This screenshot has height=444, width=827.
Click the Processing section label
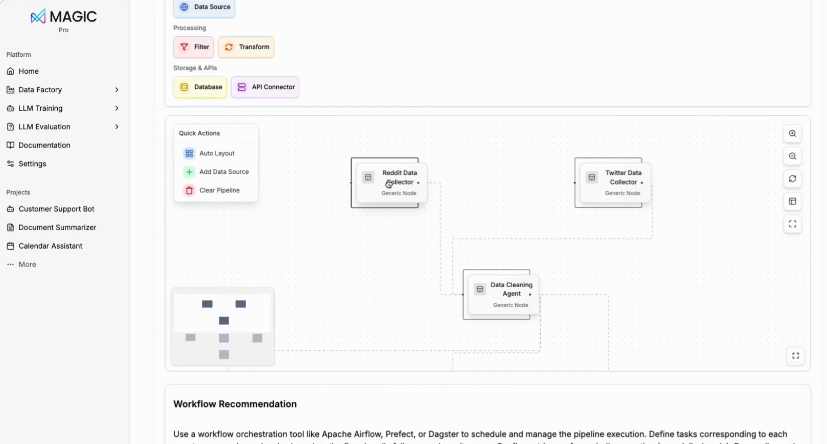[x=189, y=28]
